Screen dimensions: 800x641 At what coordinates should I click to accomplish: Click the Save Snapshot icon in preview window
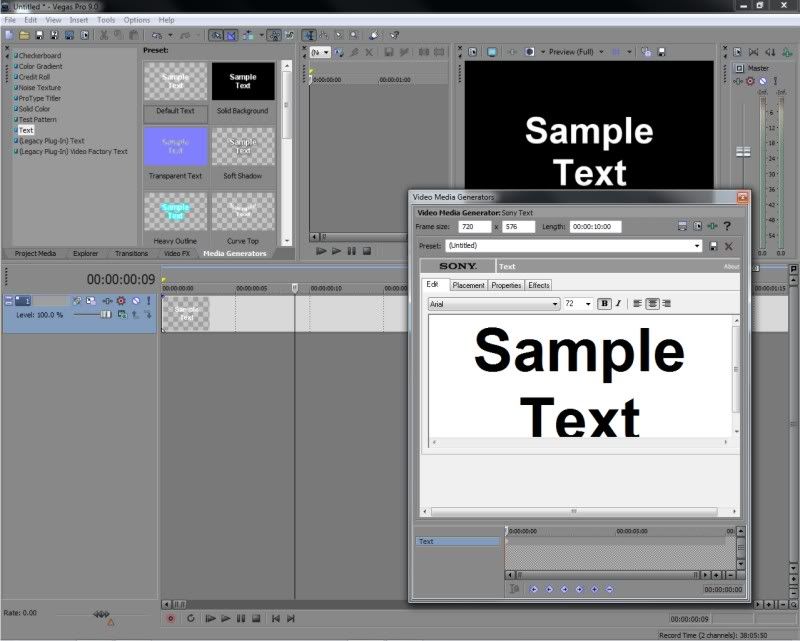click(661, 52)
